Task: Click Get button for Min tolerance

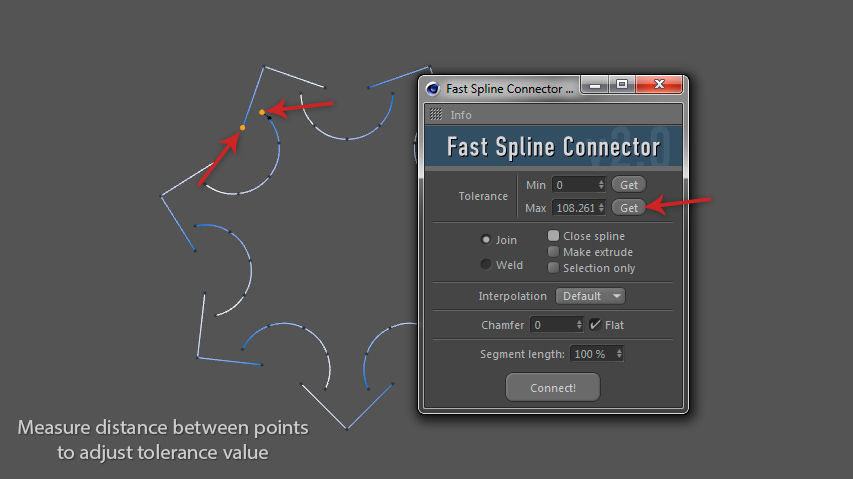Action: (x=629, y=185)
